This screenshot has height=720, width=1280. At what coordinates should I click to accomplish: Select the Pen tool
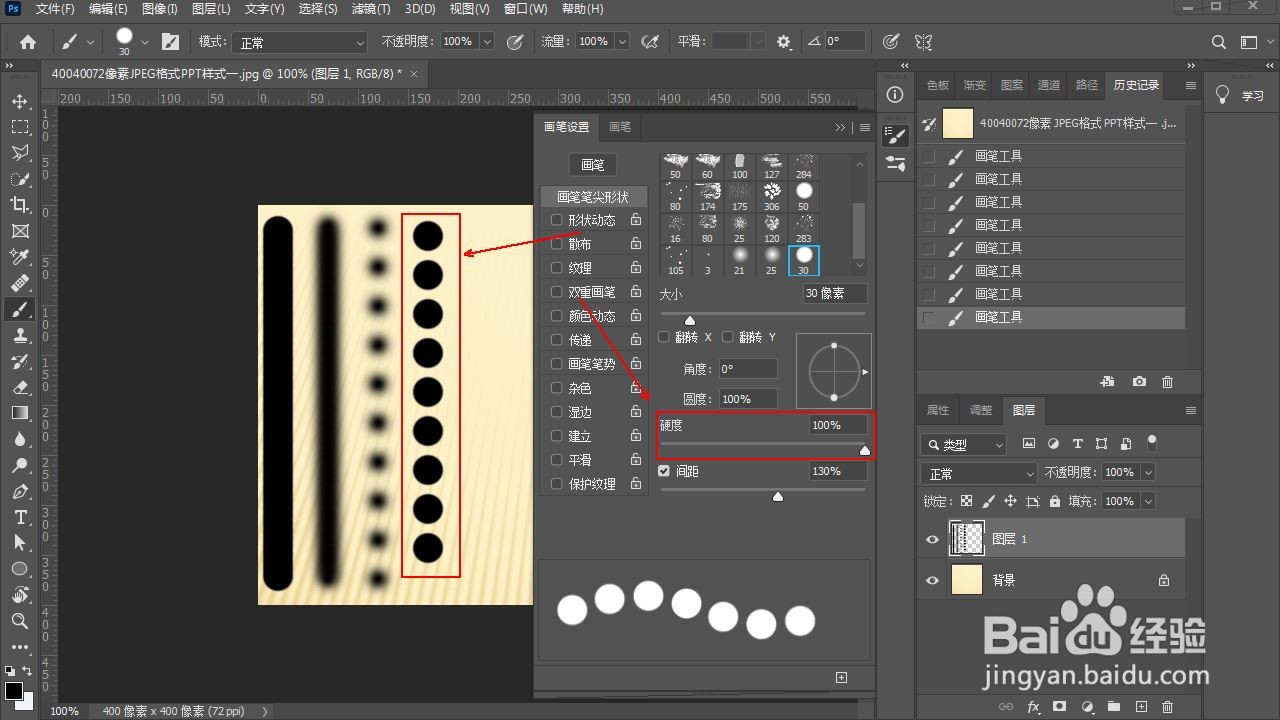(20, 491)
